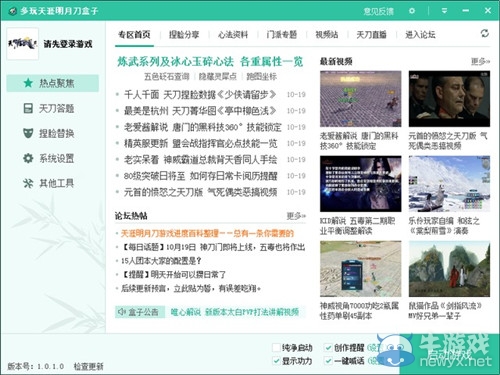Click the 检查更新 link
Image resolution: width=500 pixels, height=375 pixels.
tap(88, 366)
